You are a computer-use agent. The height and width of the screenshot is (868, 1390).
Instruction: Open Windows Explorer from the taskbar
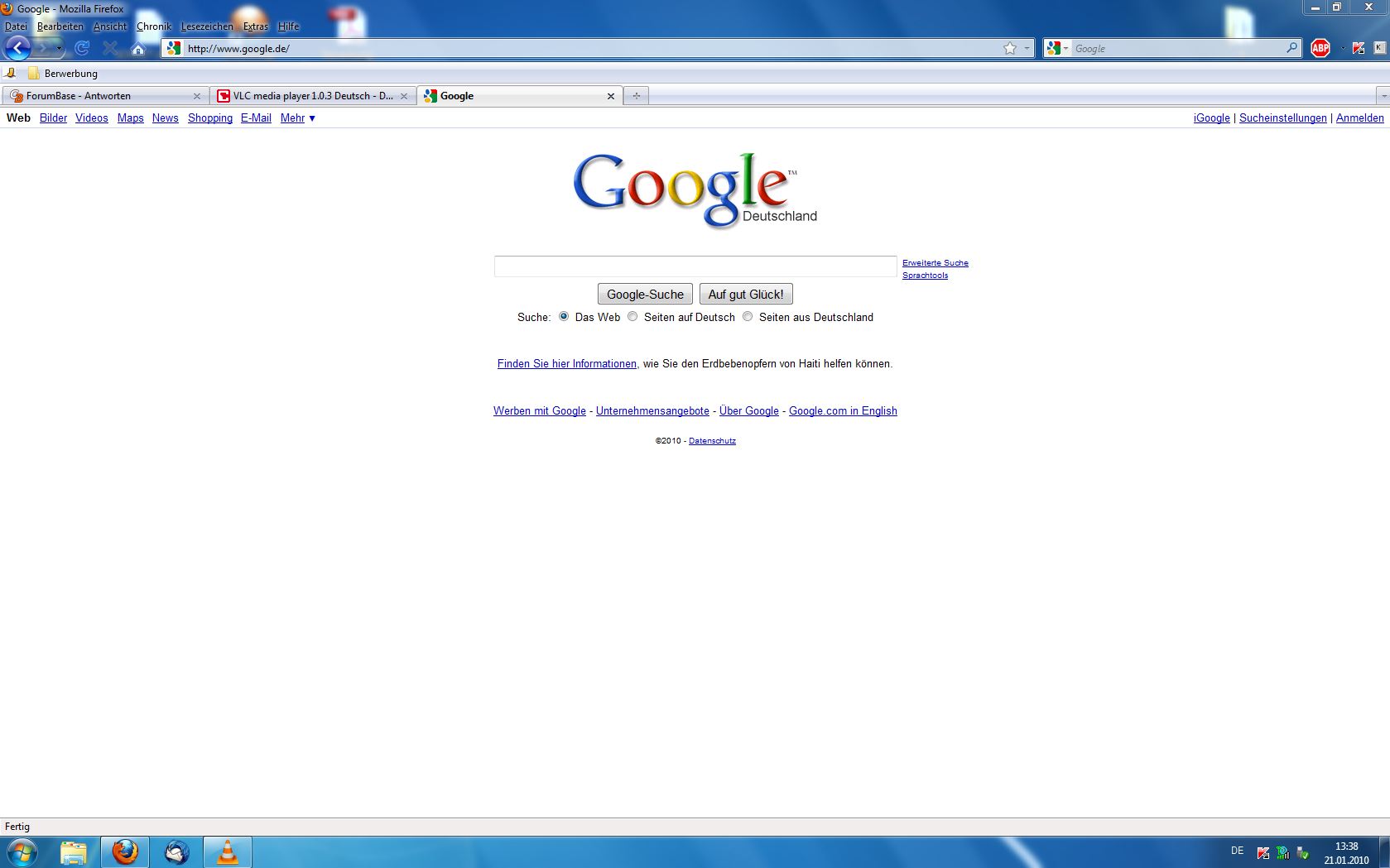click(74, 852)
